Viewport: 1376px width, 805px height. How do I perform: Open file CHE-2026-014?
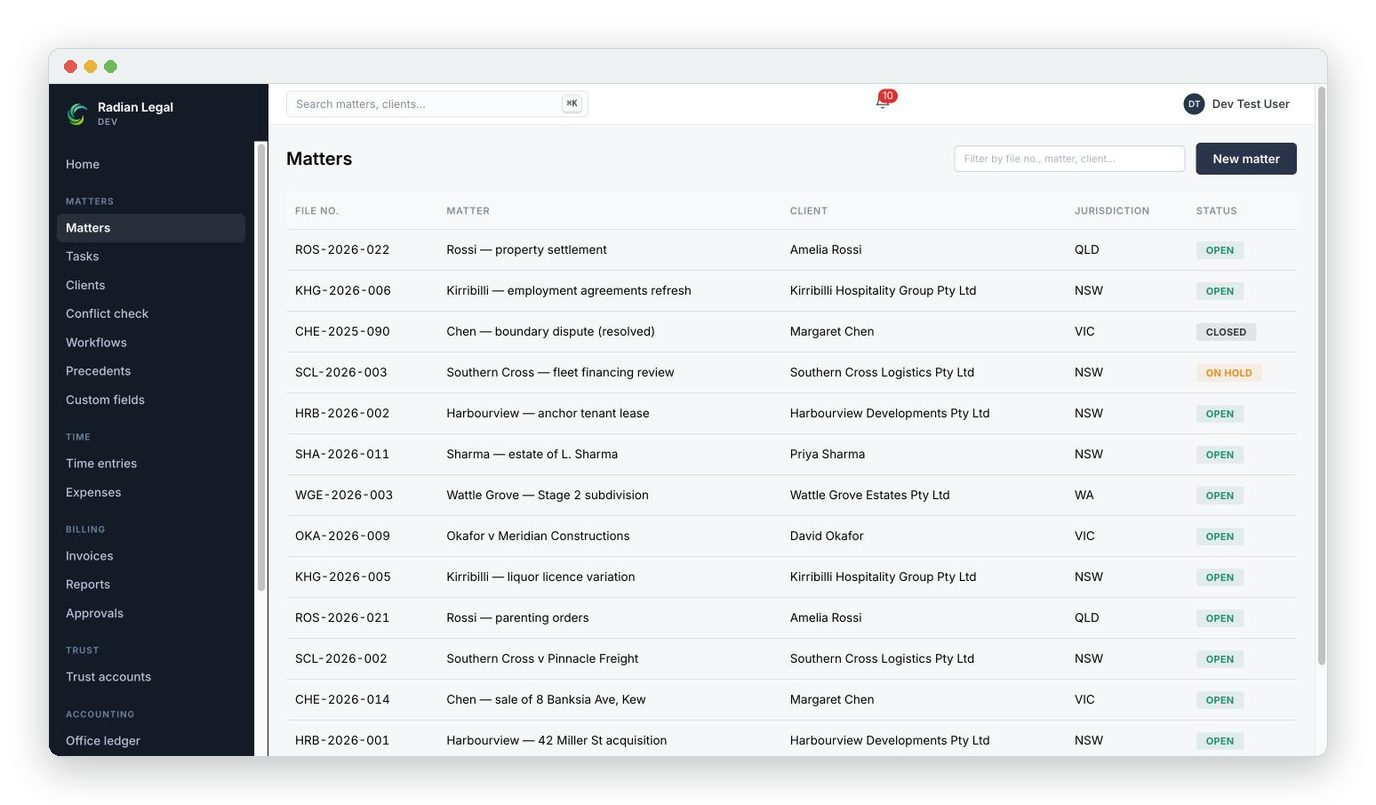coord(342,701)
